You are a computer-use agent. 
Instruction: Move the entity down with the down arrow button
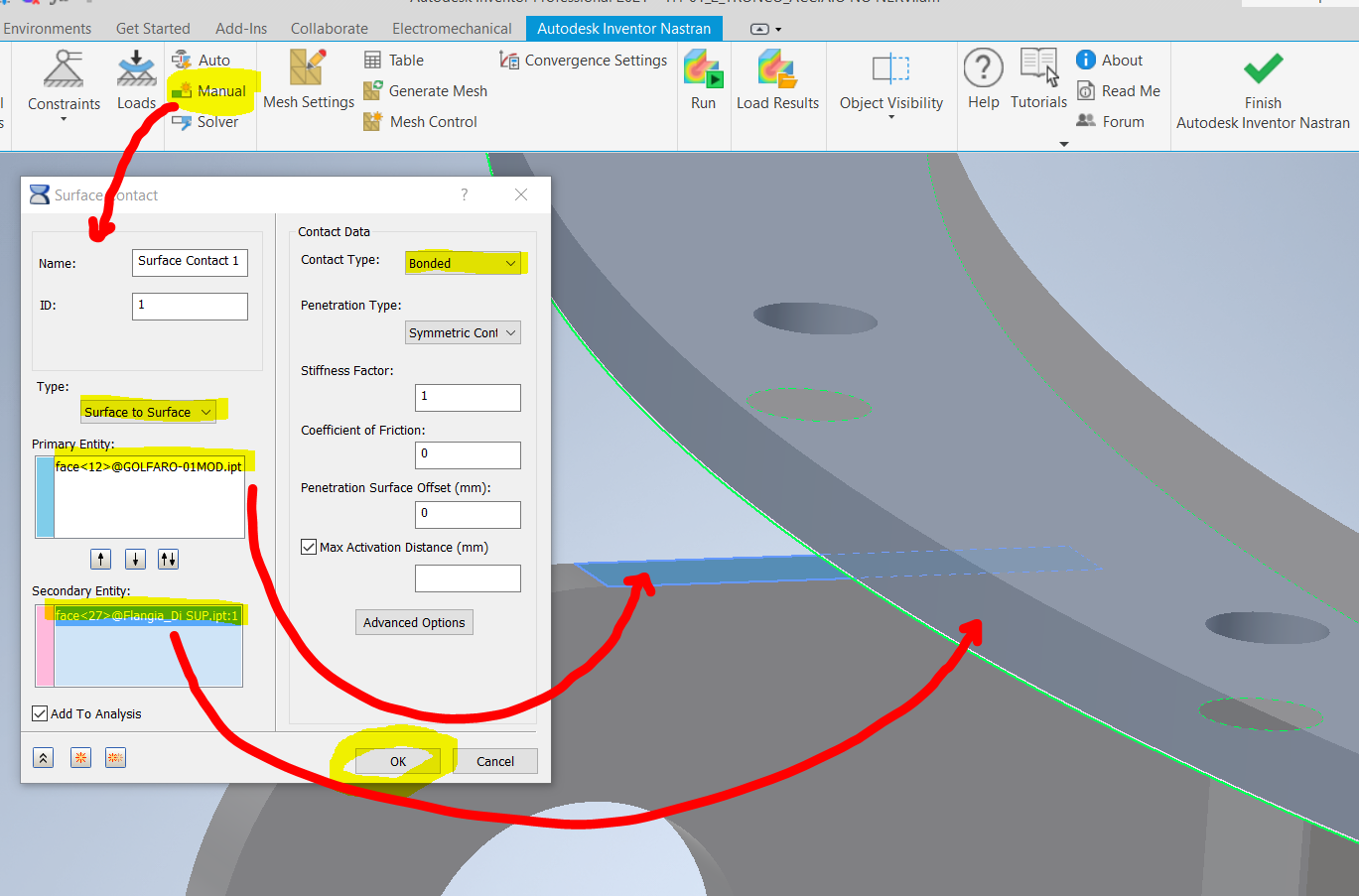pos(135,560)
